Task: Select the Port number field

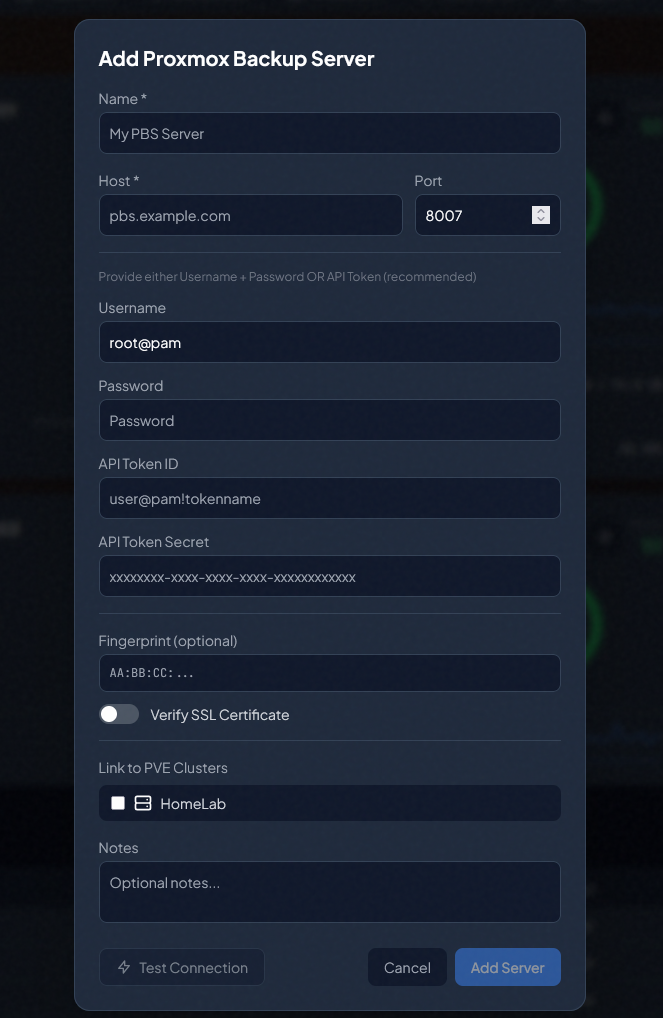Action: coord(470,215)
